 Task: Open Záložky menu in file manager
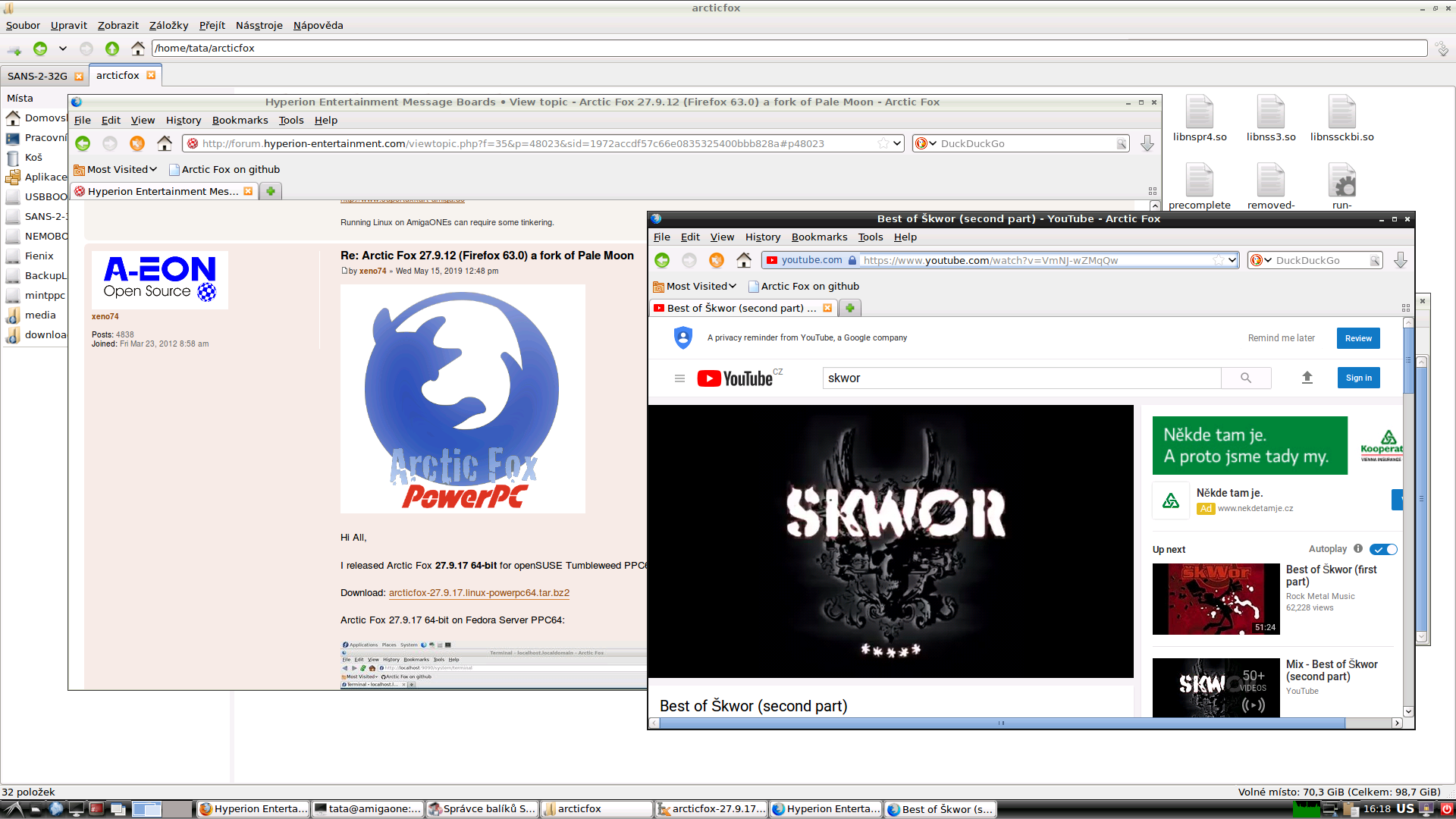(x=168, y=25)
